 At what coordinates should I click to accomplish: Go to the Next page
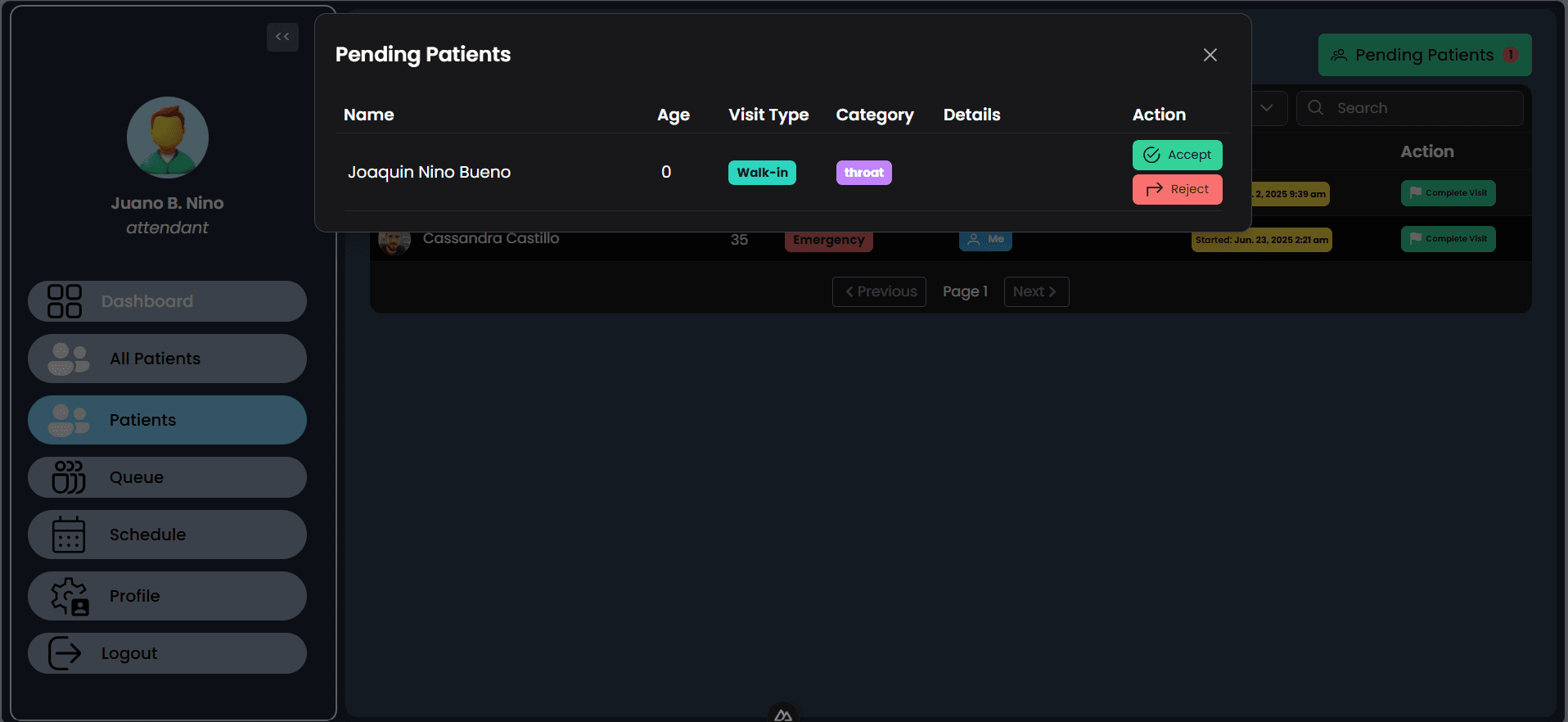pyautogui.click(x=1036, y=291)
